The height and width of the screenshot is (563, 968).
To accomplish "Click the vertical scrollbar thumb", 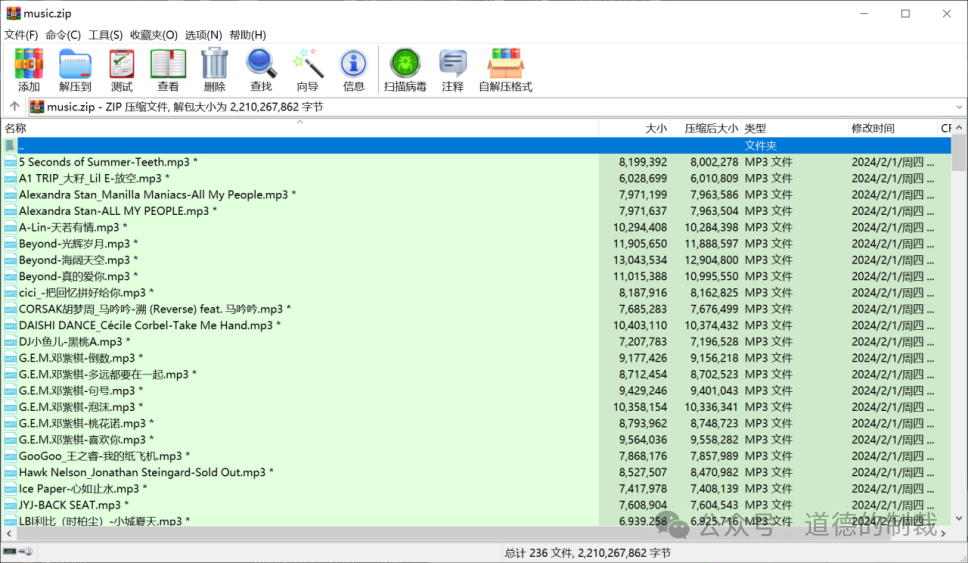I will [959, 153].
